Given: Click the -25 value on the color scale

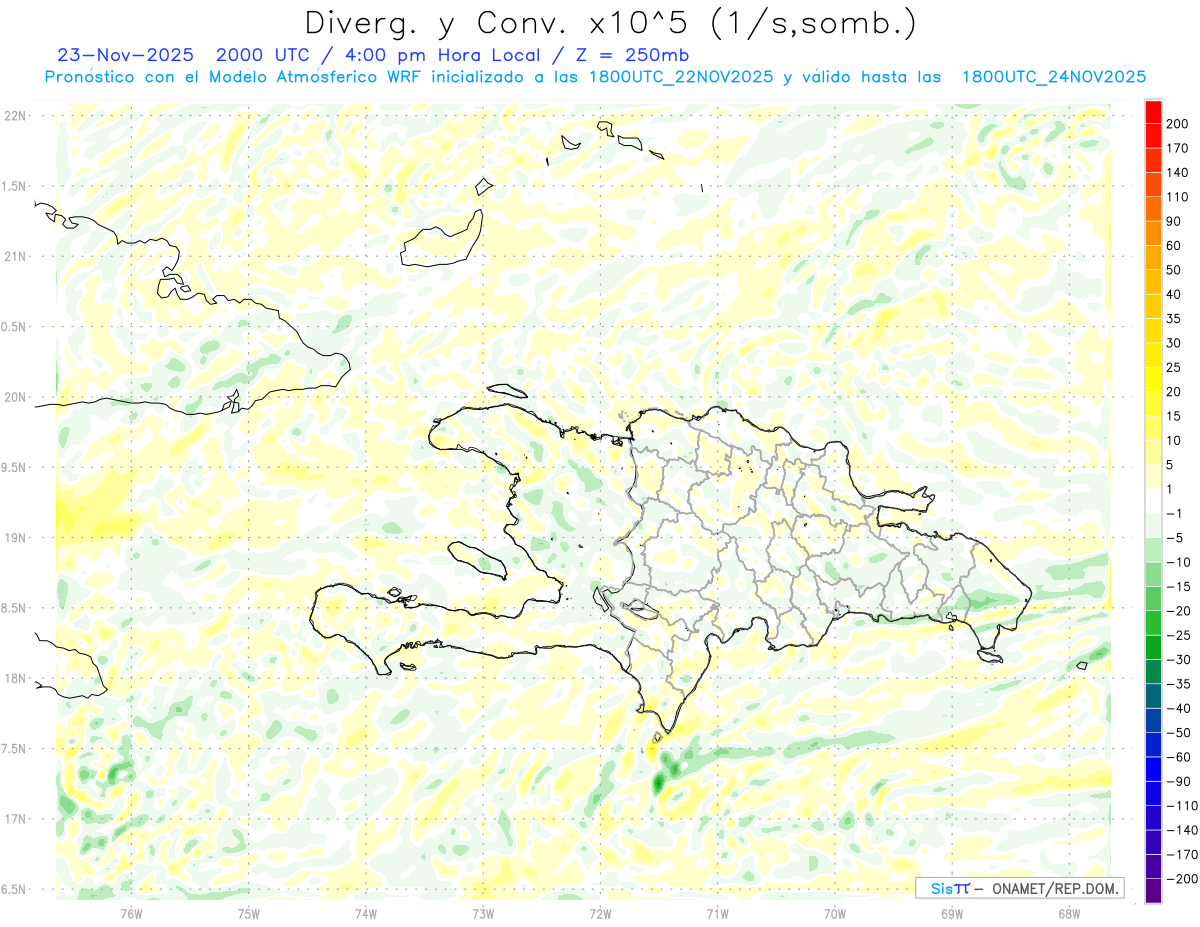Looking at the screenshot, I should (1177, 635).
